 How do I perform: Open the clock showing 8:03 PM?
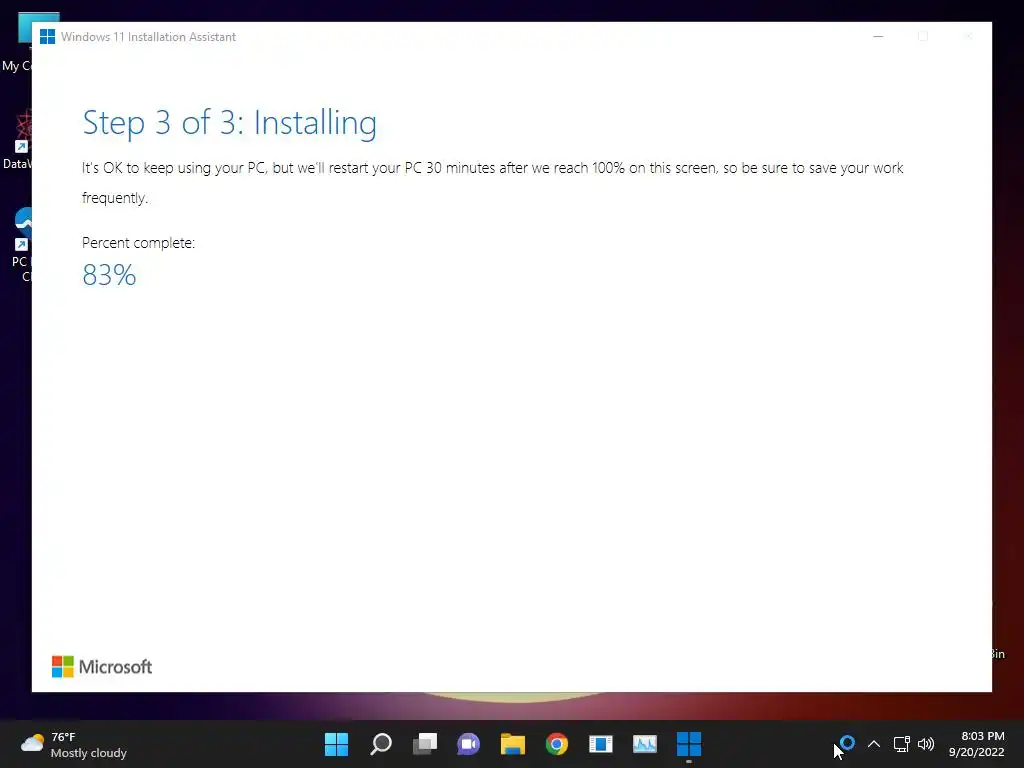(976, 744)
